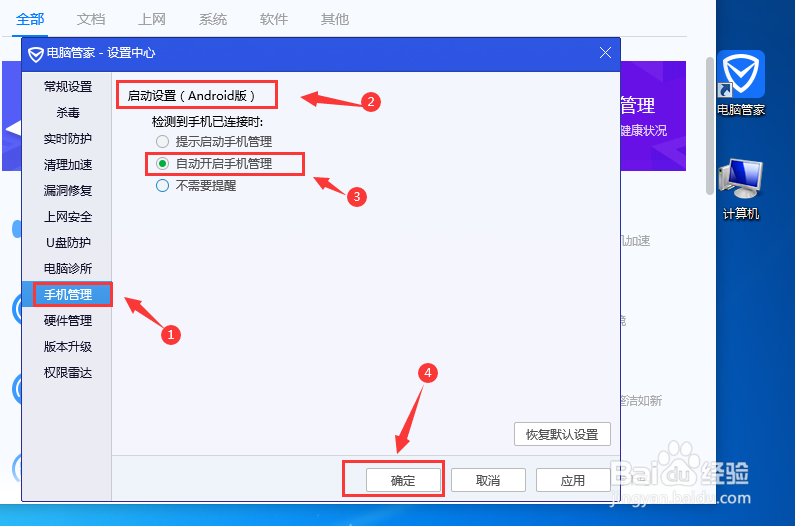Click the 应用 button
Screen dimensions: 795x526
tap(572, 480)
